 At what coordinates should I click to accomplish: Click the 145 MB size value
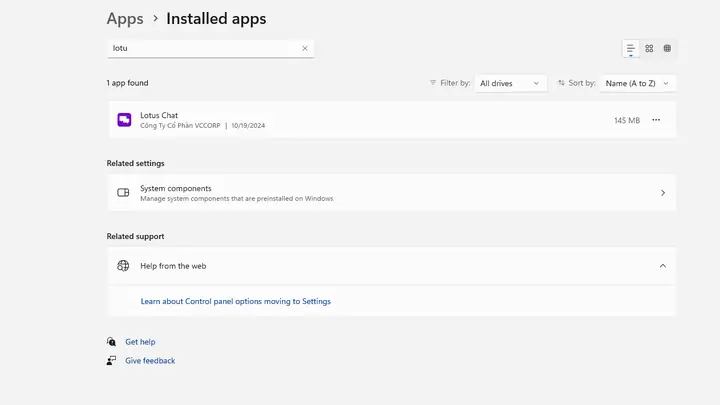627,120
